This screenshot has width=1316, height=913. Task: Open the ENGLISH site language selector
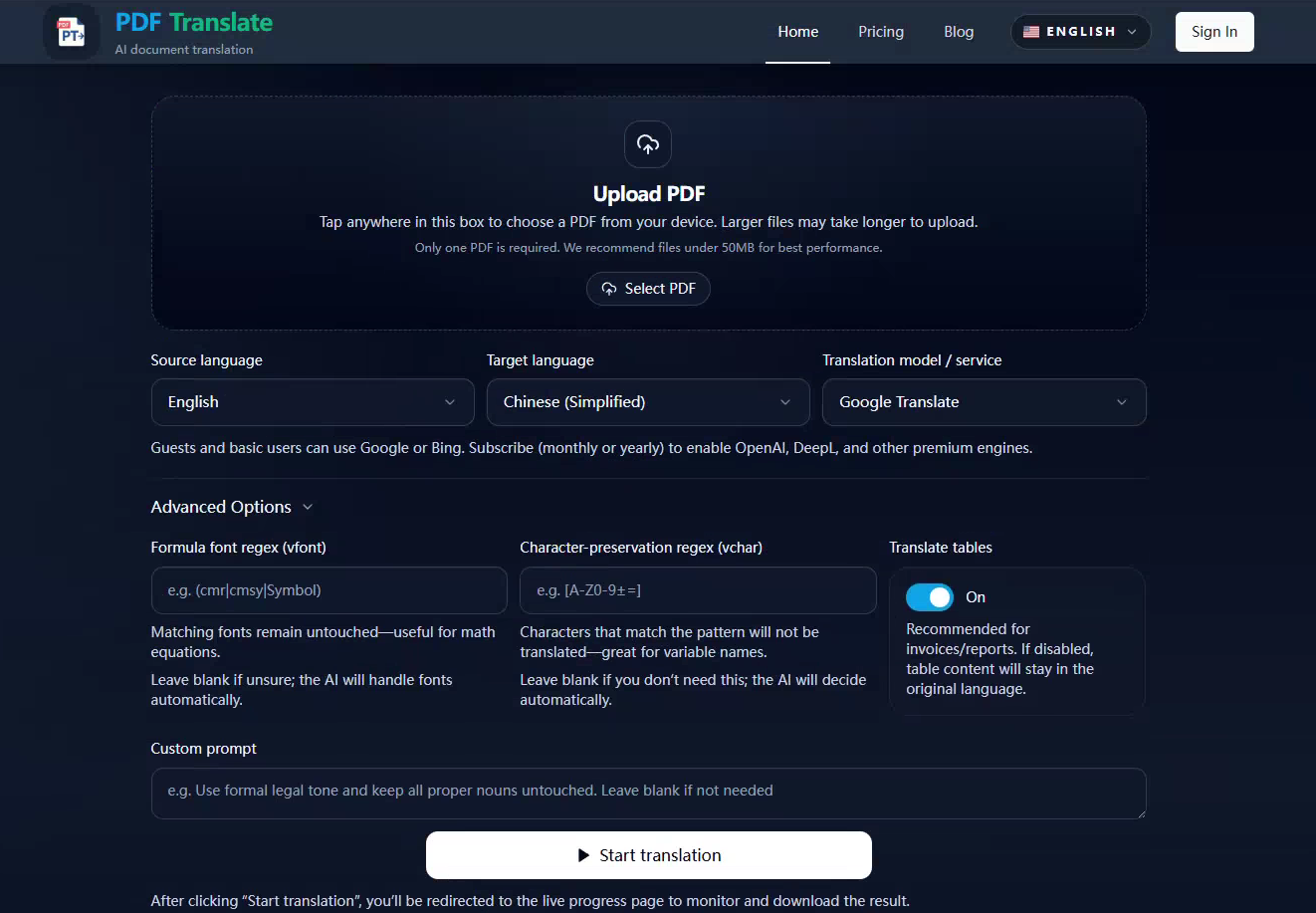point(1080,32)
